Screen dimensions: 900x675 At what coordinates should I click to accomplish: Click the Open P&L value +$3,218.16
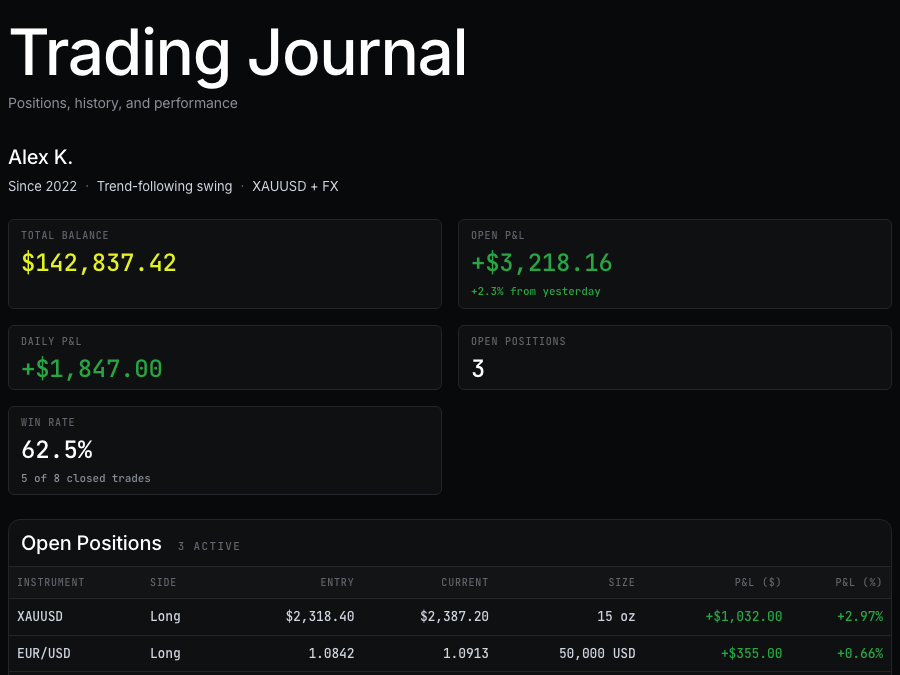(541, 263)
